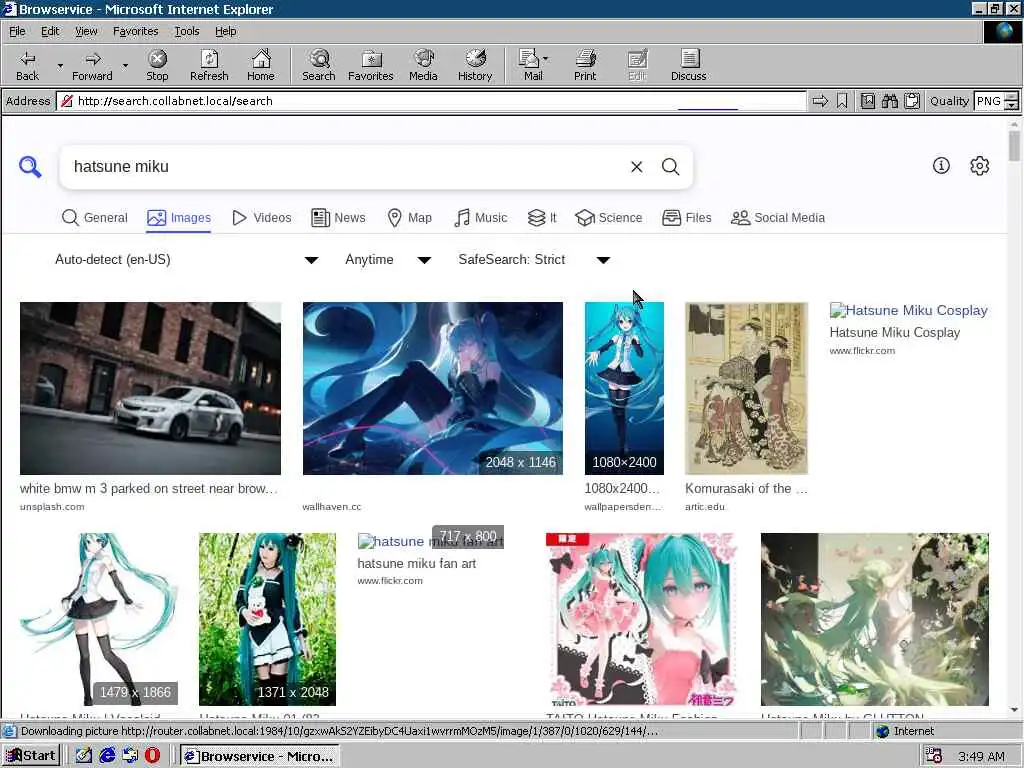
Task: Switch to the News search tab
Action: tap(338, 217)
